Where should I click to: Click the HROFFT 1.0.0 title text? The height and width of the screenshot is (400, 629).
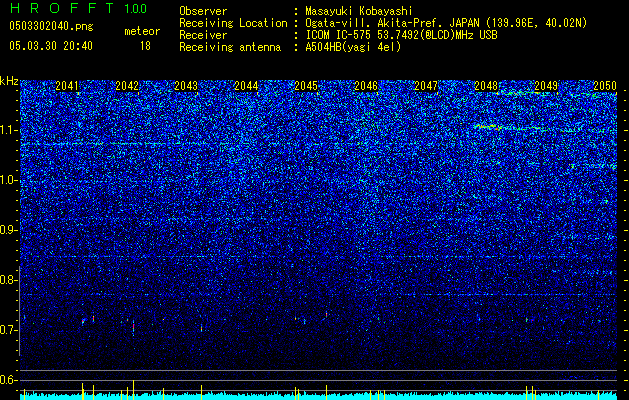click(x=78, y=8)
